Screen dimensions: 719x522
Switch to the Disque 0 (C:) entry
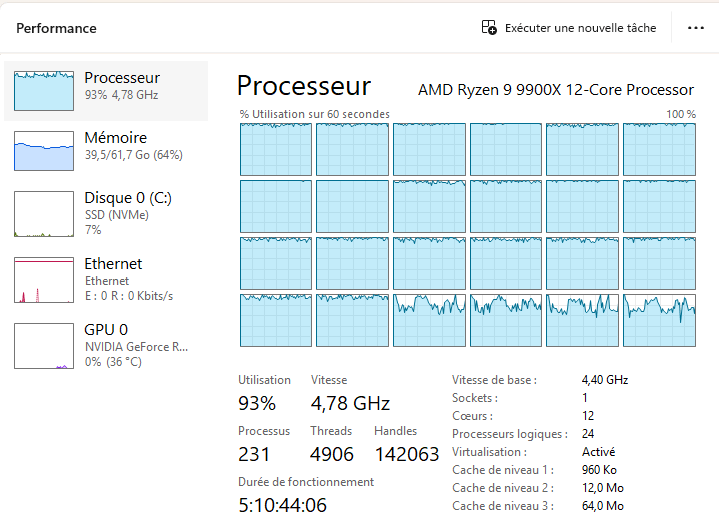click(x=125, y=198)
